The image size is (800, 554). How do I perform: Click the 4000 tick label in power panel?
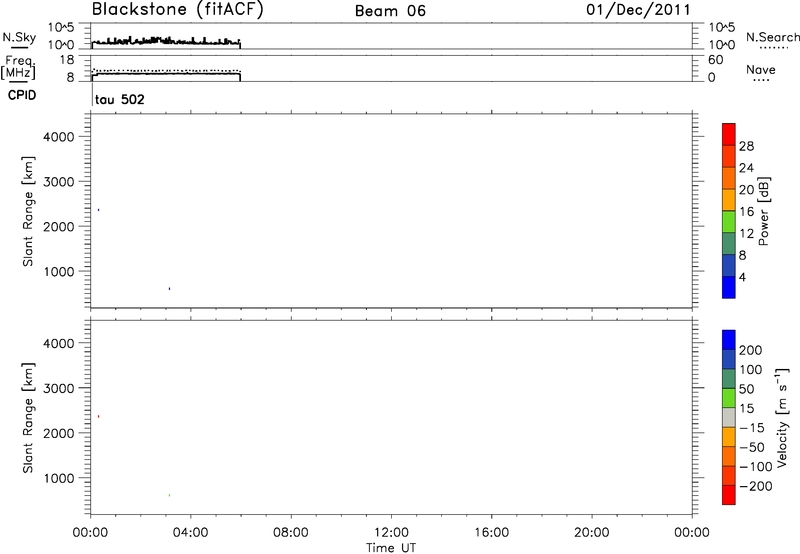pos(59,137)
